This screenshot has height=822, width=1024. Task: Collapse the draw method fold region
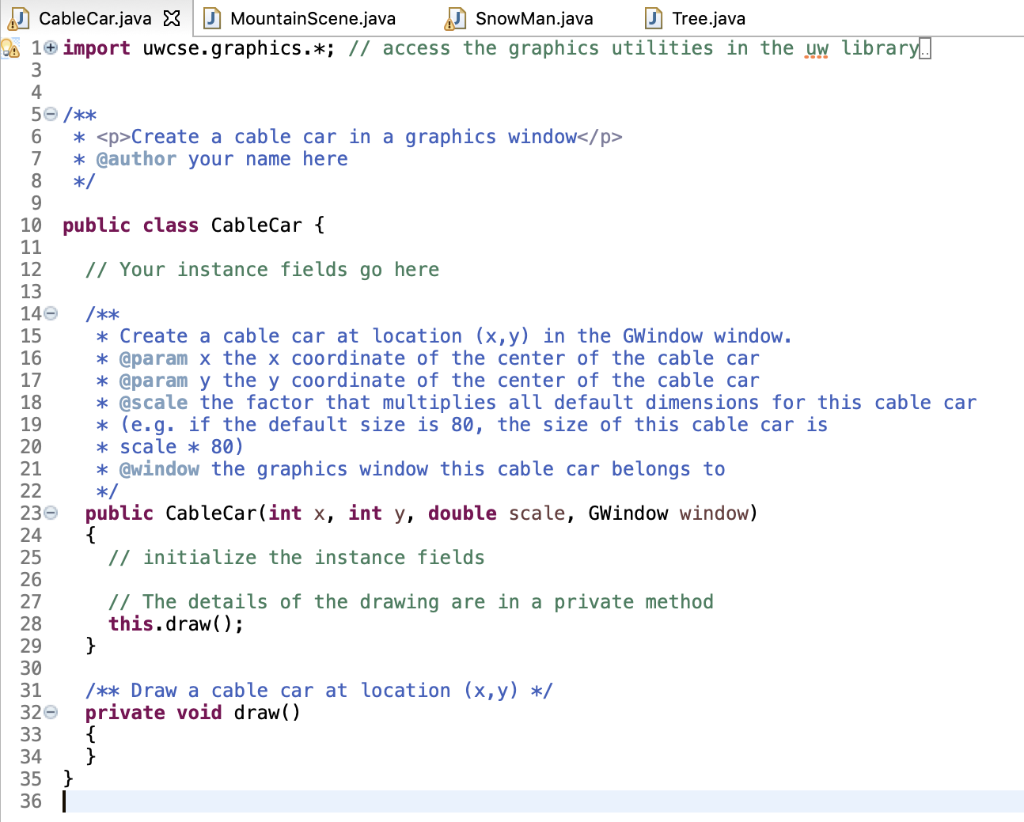51,712
